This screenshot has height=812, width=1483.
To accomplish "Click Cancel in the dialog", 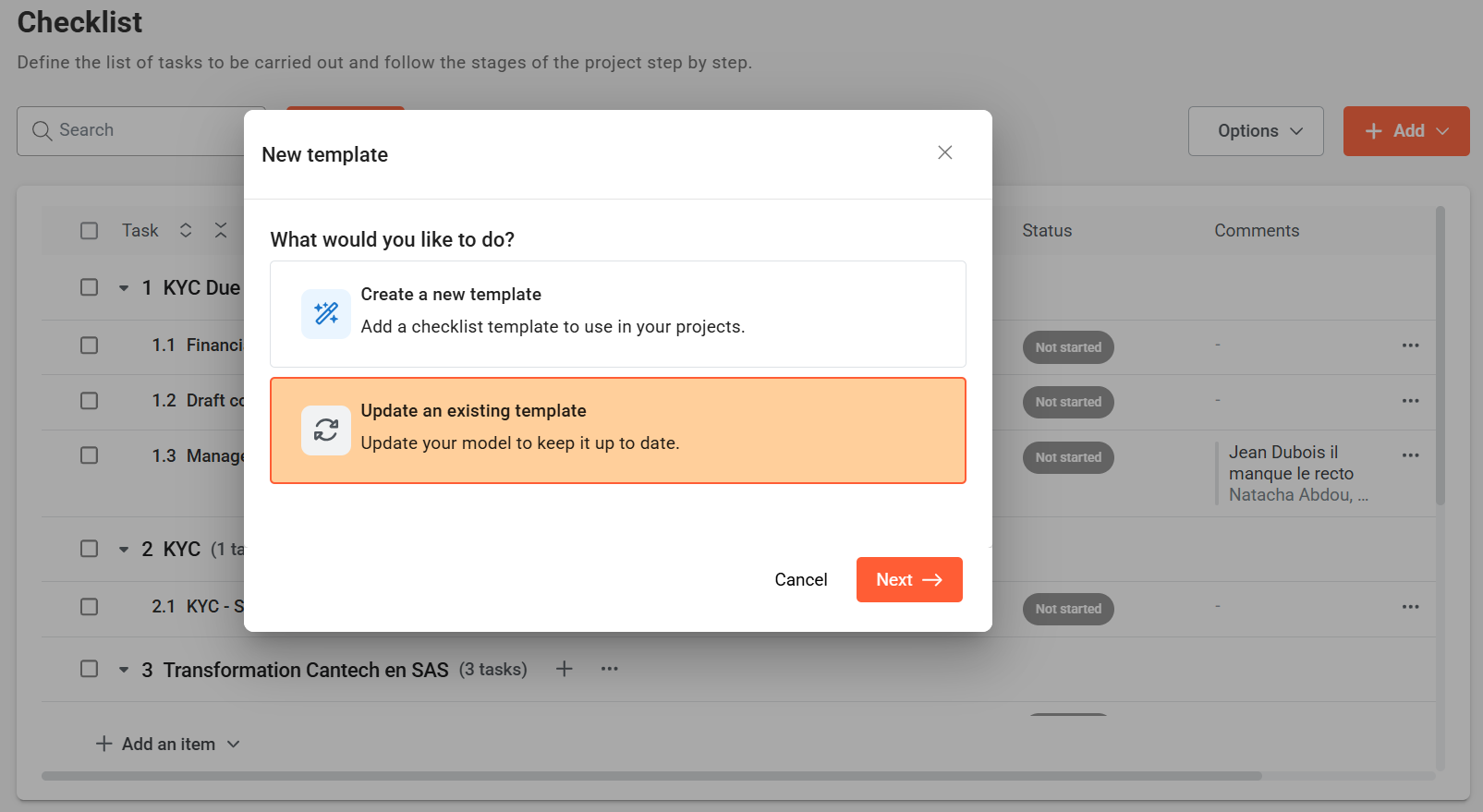I will point(800,579).
